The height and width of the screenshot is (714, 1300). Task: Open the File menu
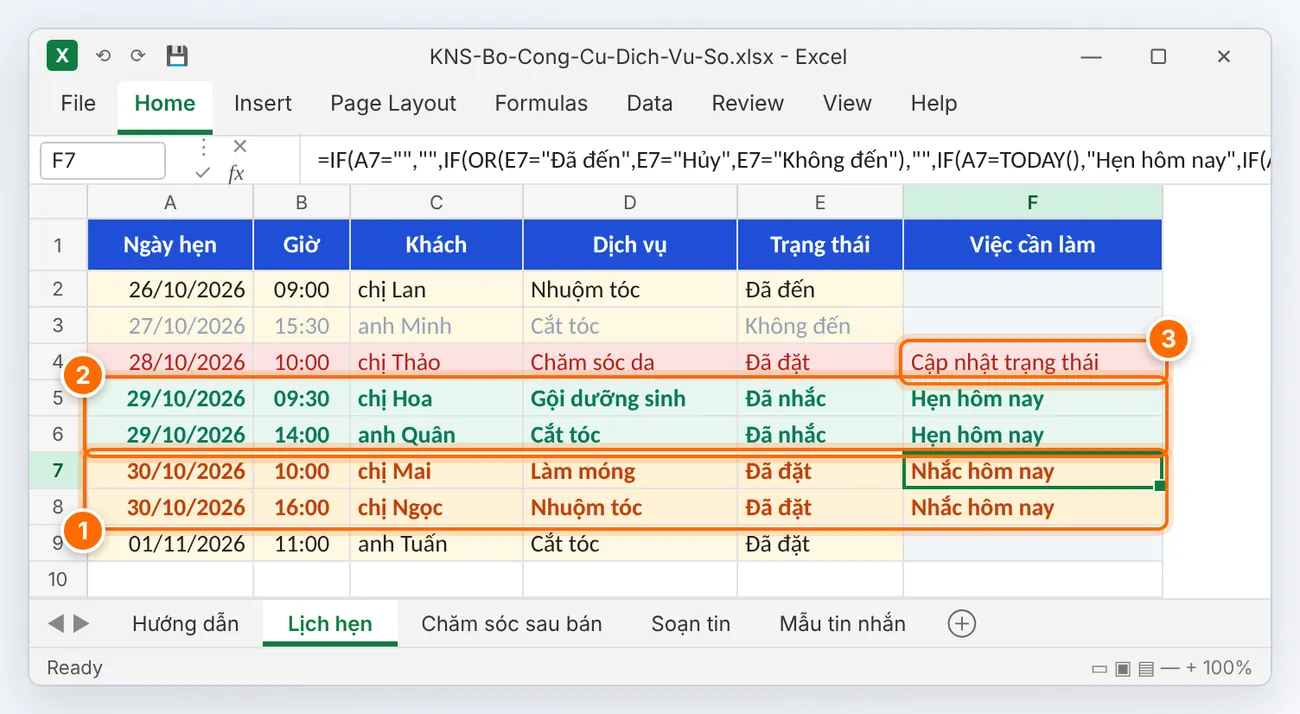pyautogui.click(x=78, y=103)
